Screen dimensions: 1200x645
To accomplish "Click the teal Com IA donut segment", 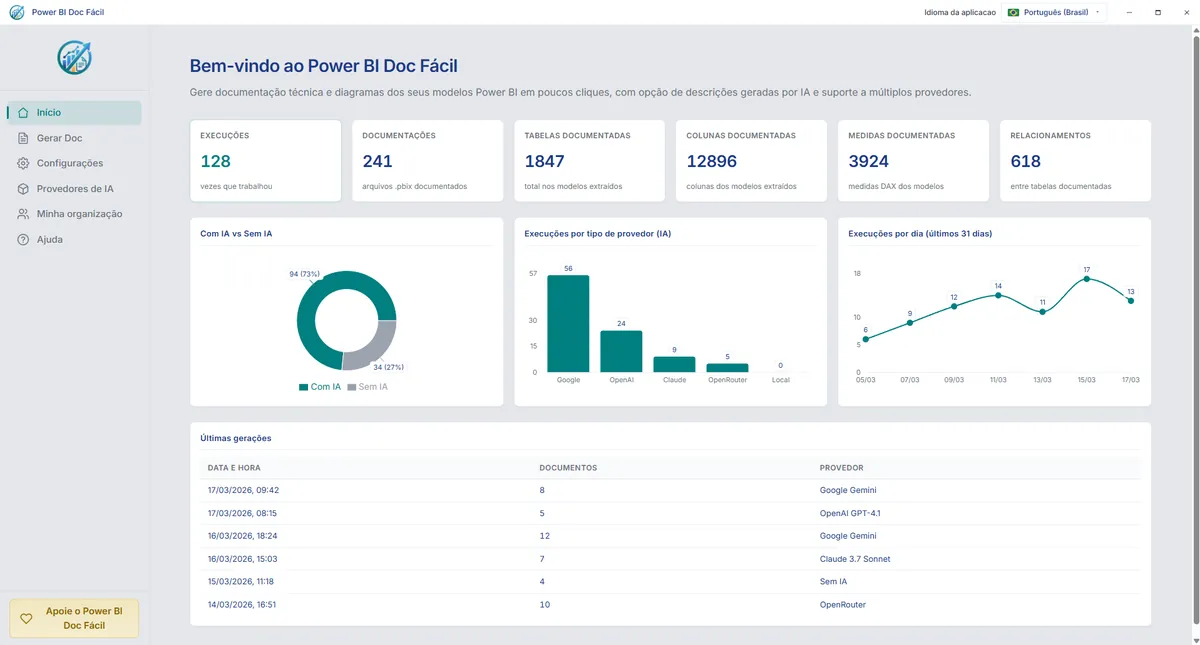I will [x=312, y=343].
